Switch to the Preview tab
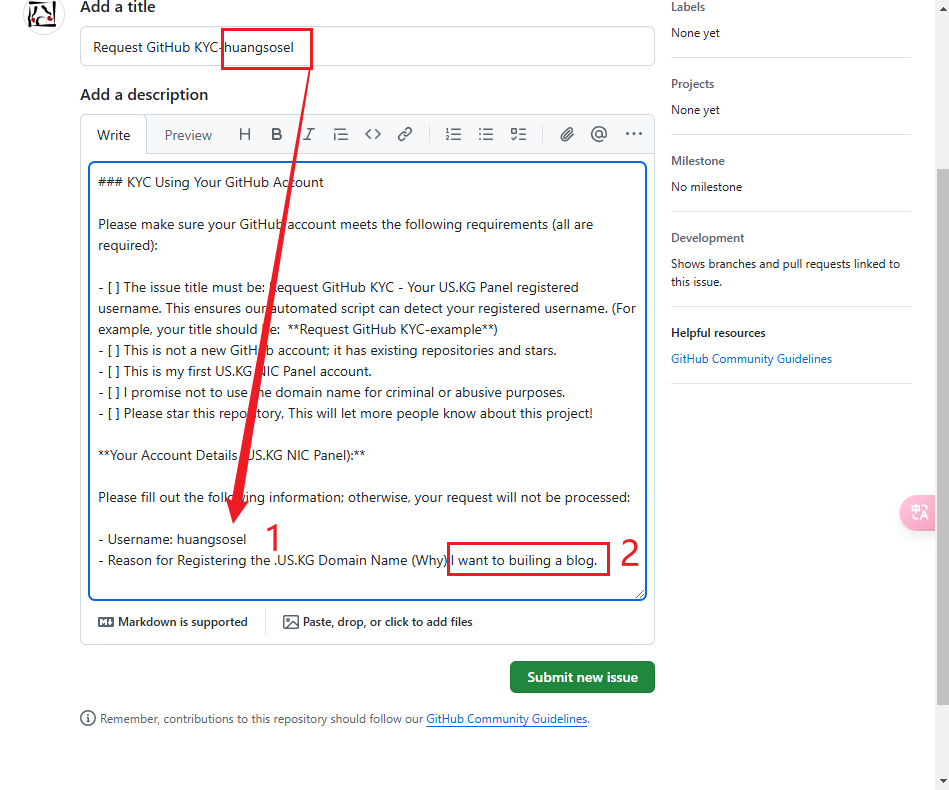The height and width of the screenshot is (790, 949). click(188, 135)
